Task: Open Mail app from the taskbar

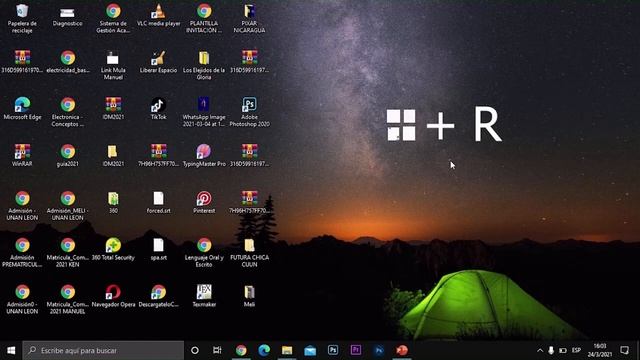Action: [x=310, y=350]
